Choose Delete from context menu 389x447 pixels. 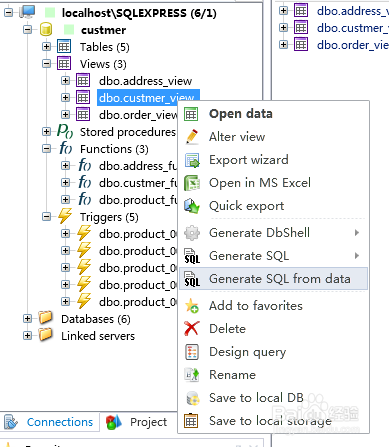tap(273, 329)
